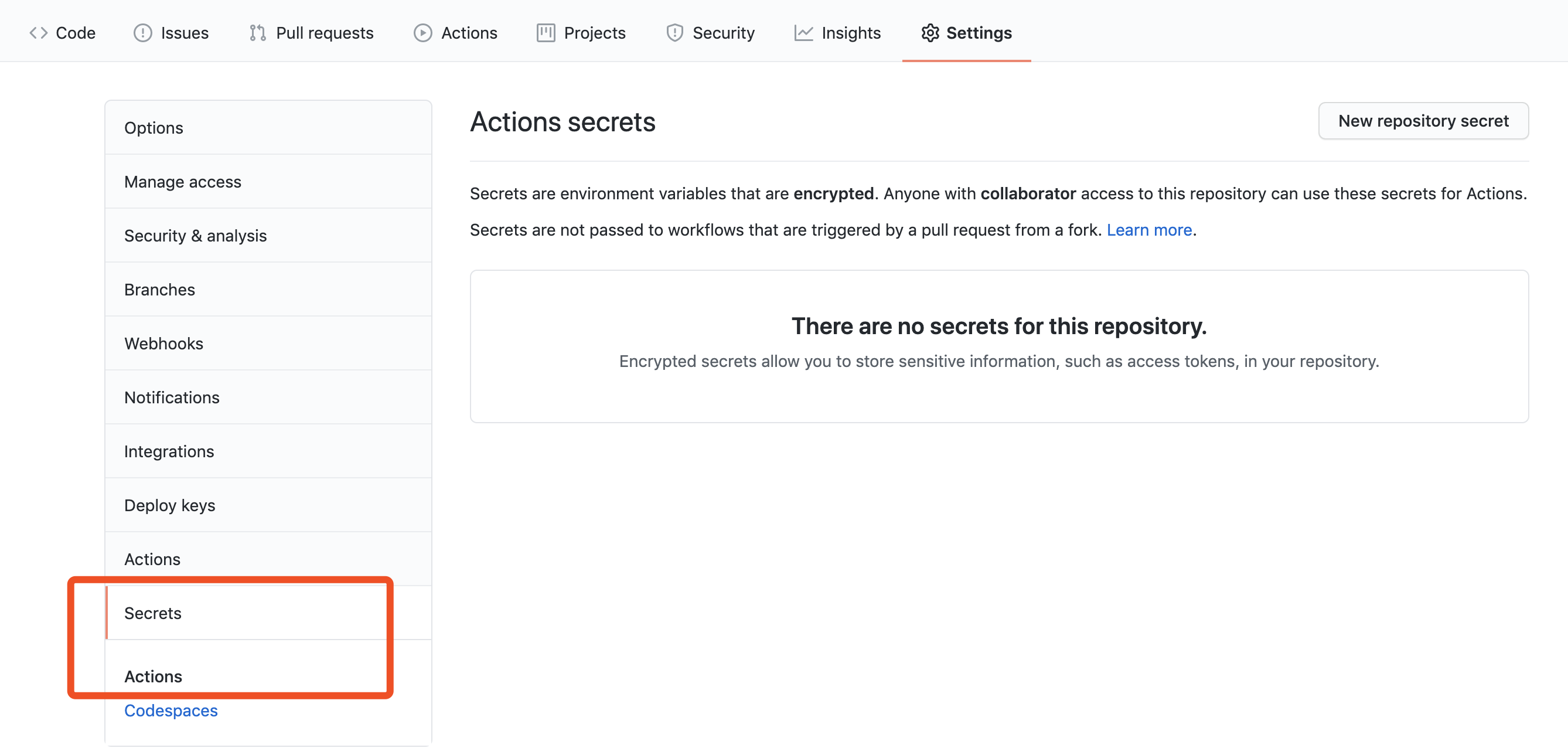Go to Manage access settings
Screen dimensions: 1568x748
(x=183, y=182)
